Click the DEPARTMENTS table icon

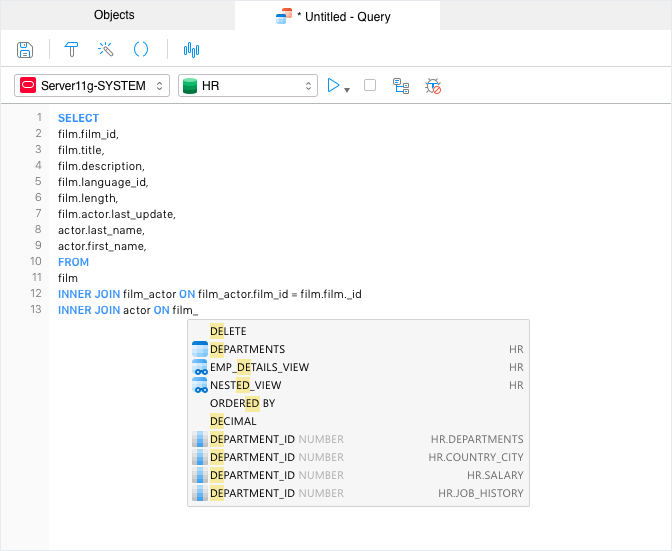point(200,349)
